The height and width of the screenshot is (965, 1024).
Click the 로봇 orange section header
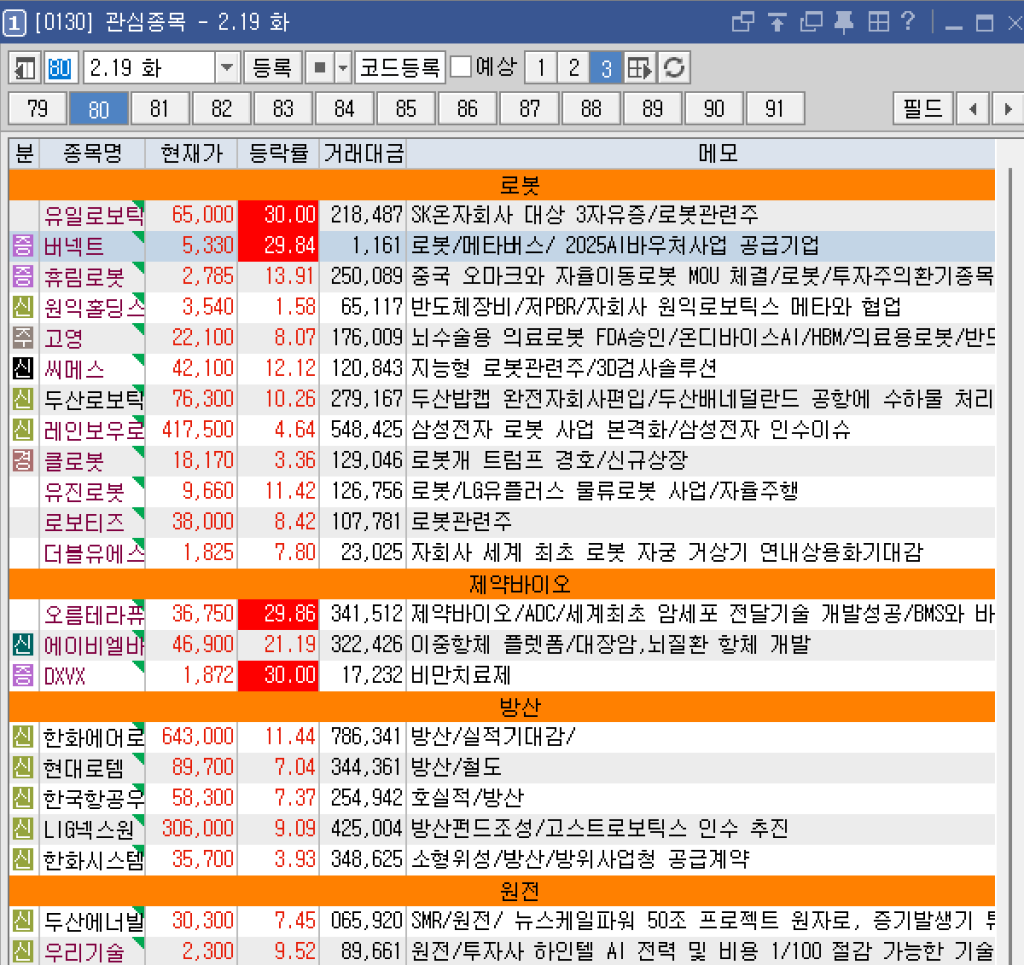[x=502, y=185]
